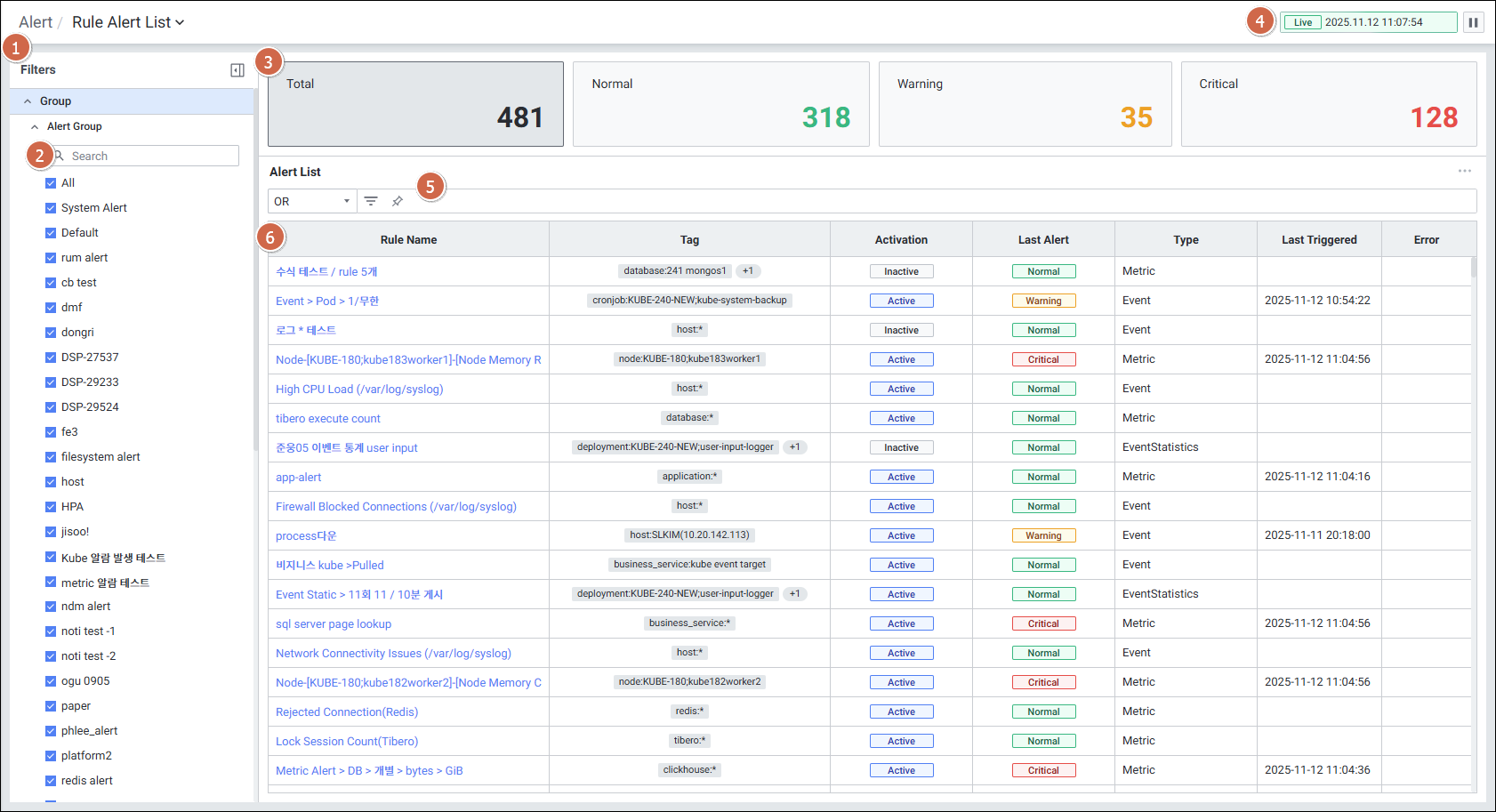Screen dimensions: 1496x812
Task: Select the Warning summary card
Action: [1025, 103]
